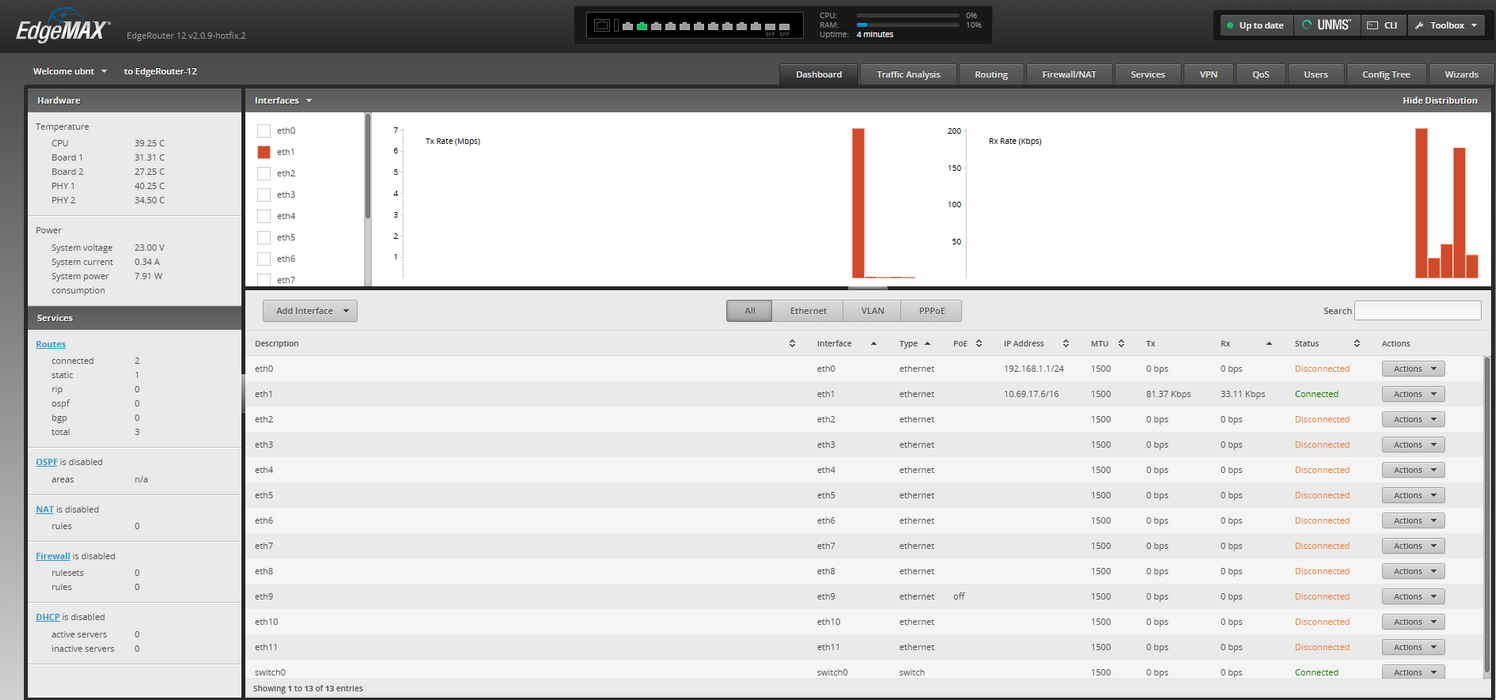Open the CLI terminal
Screen dimensions: 1496x700
(1381, 25)
